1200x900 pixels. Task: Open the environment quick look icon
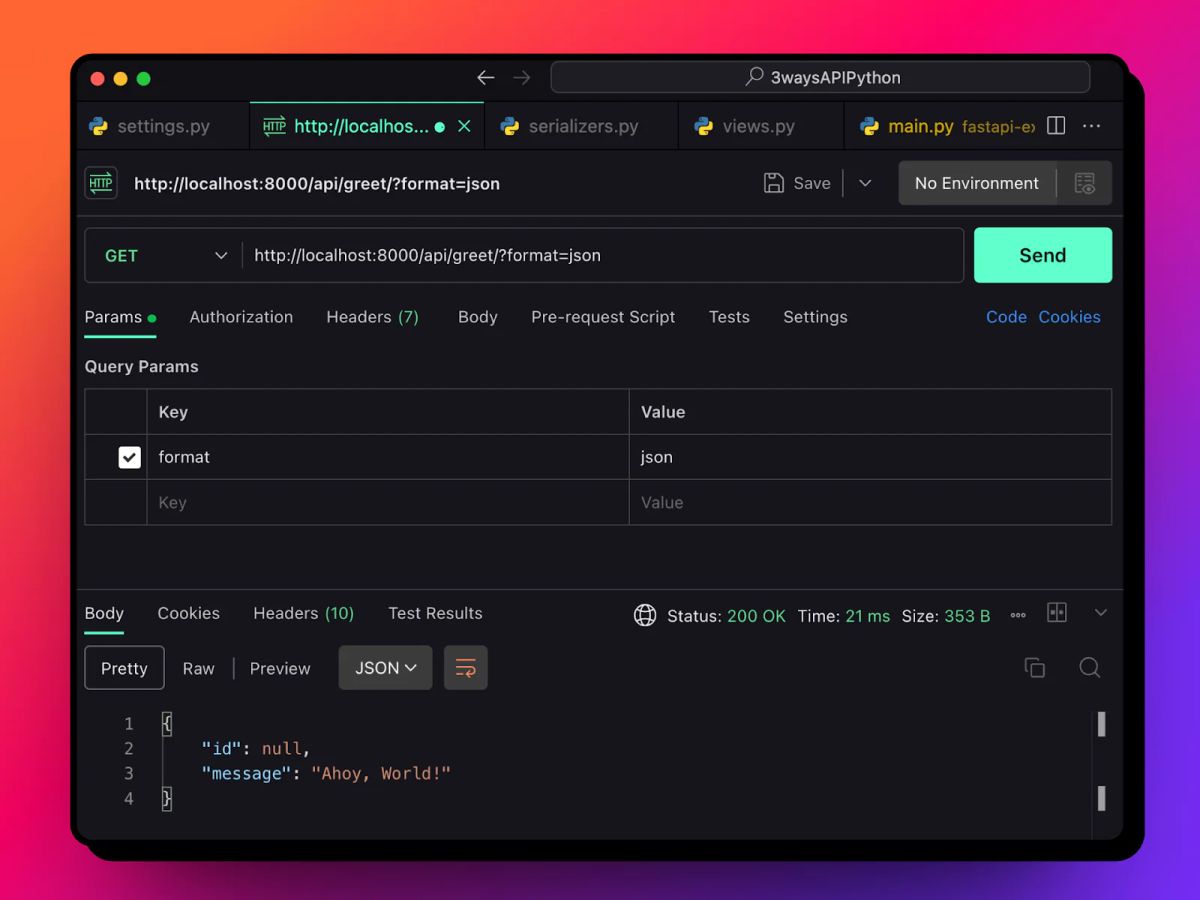(x=1086, y=183)
